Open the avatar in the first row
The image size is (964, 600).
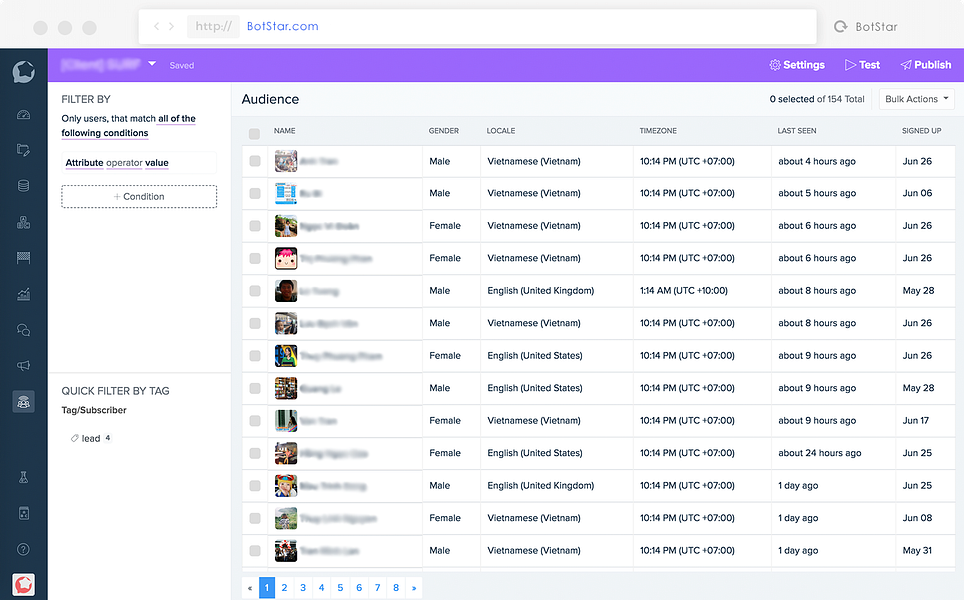(286, 161)
